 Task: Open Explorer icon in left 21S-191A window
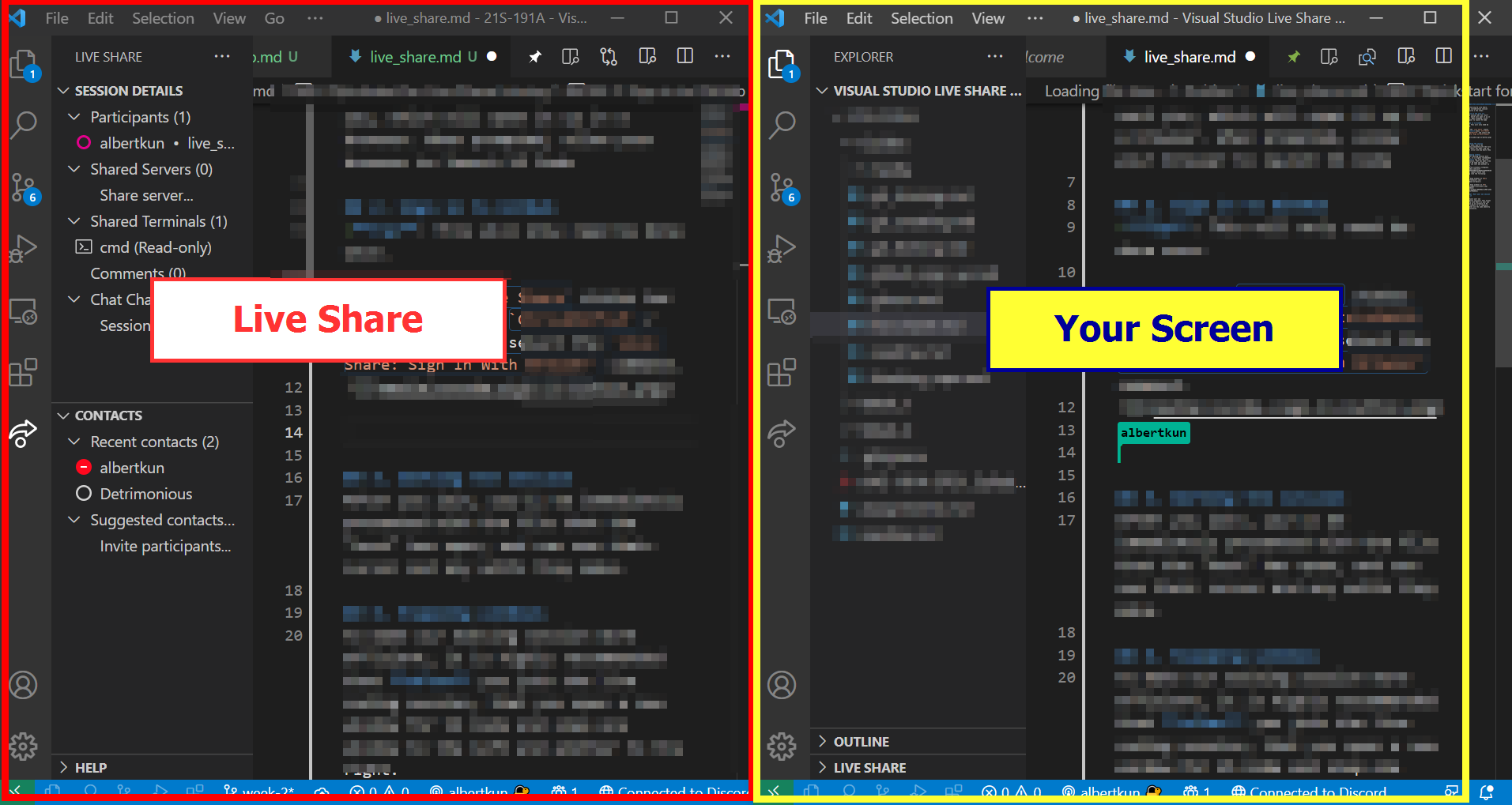point(24,64)
